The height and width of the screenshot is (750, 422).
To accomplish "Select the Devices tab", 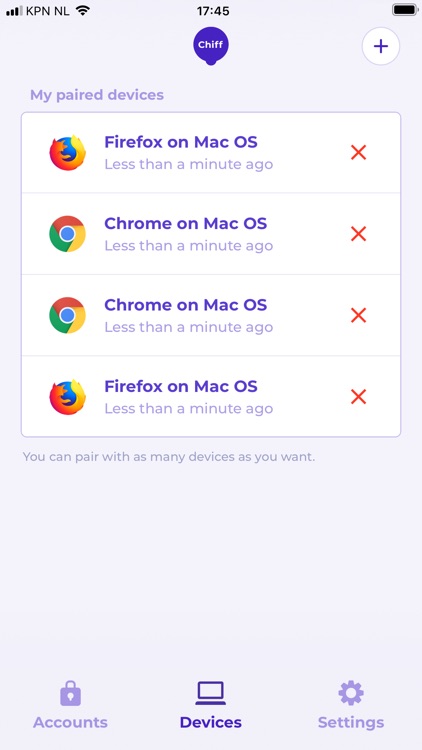I will pyautogui.click(x=211, y=705).
